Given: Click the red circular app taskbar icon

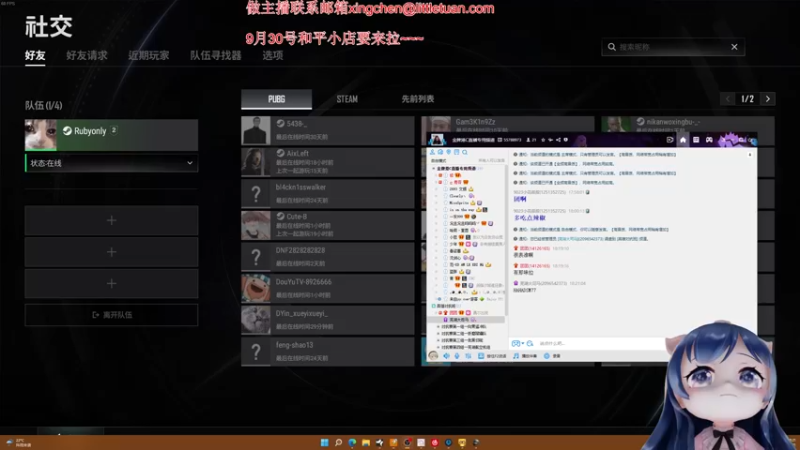Looking at the screenshot, I should [435, 442].
